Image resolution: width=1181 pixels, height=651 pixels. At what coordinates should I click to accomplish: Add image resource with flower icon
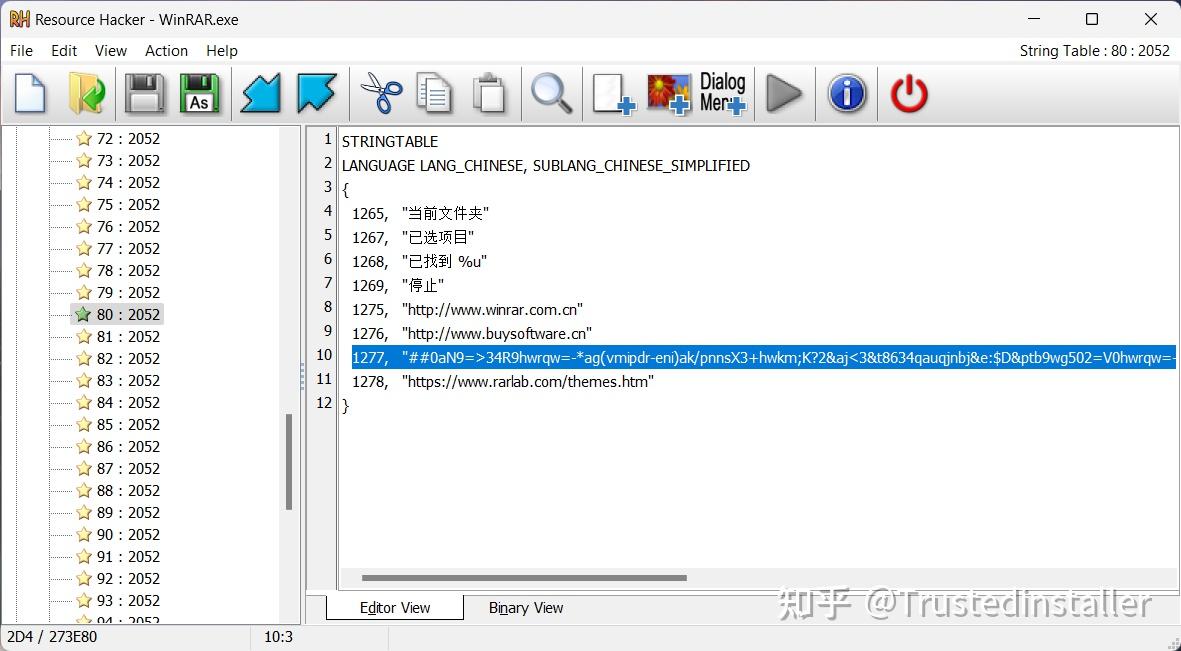pos(669,94)
